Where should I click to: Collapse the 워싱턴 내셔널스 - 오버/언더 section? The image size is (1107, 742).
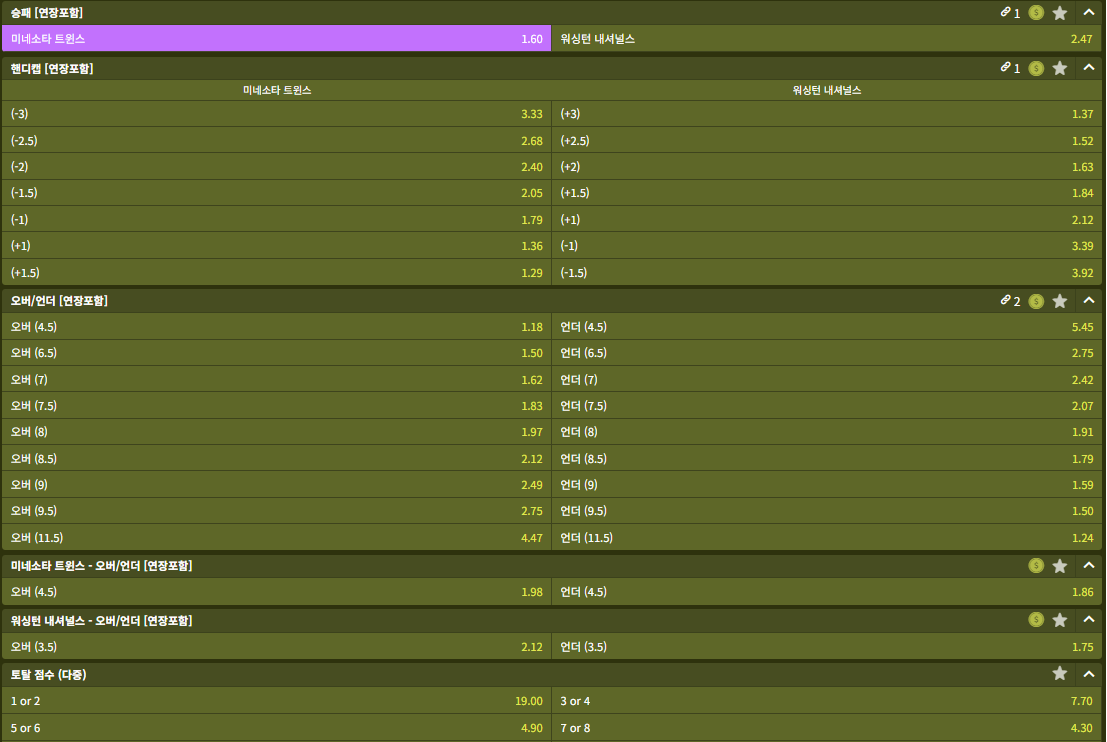[1089, 620]
